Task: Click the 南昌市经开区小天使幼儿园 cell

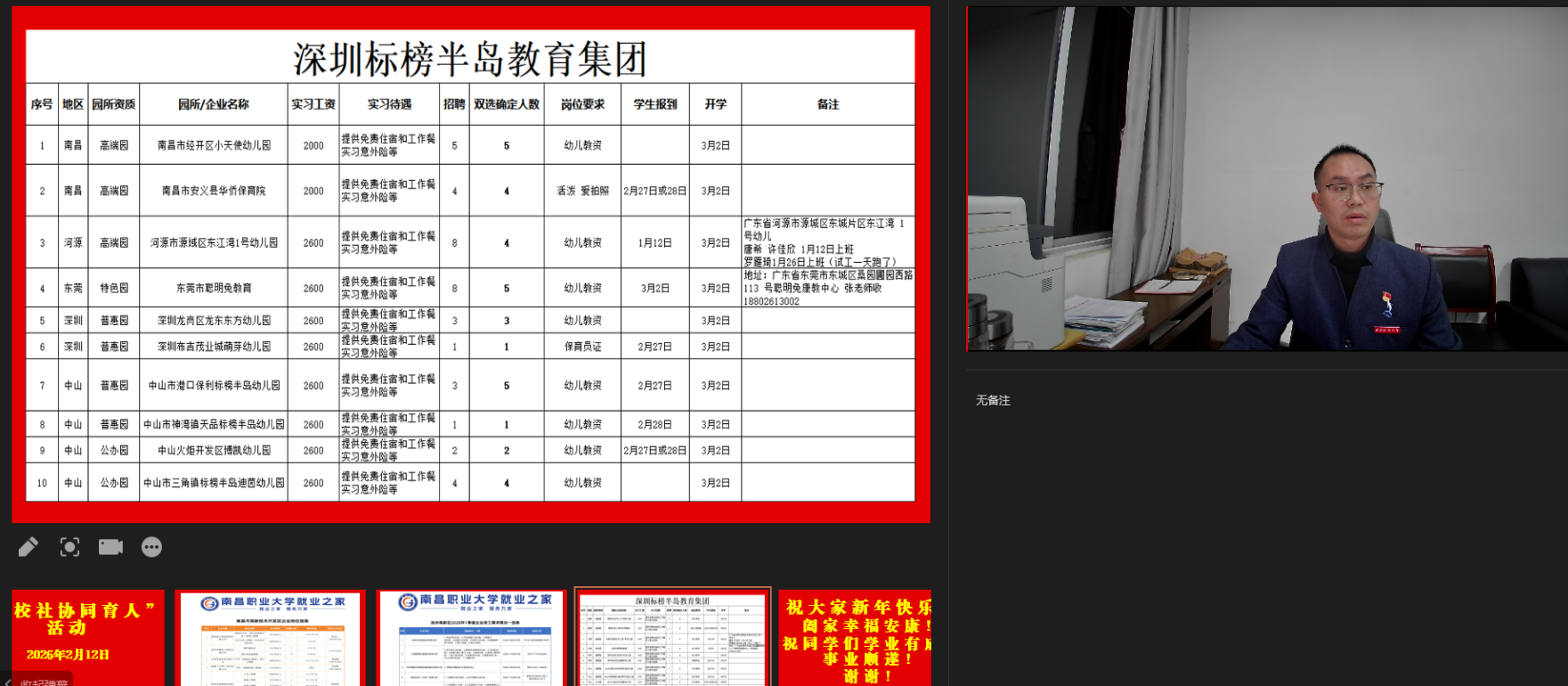Action: [214, 145]
